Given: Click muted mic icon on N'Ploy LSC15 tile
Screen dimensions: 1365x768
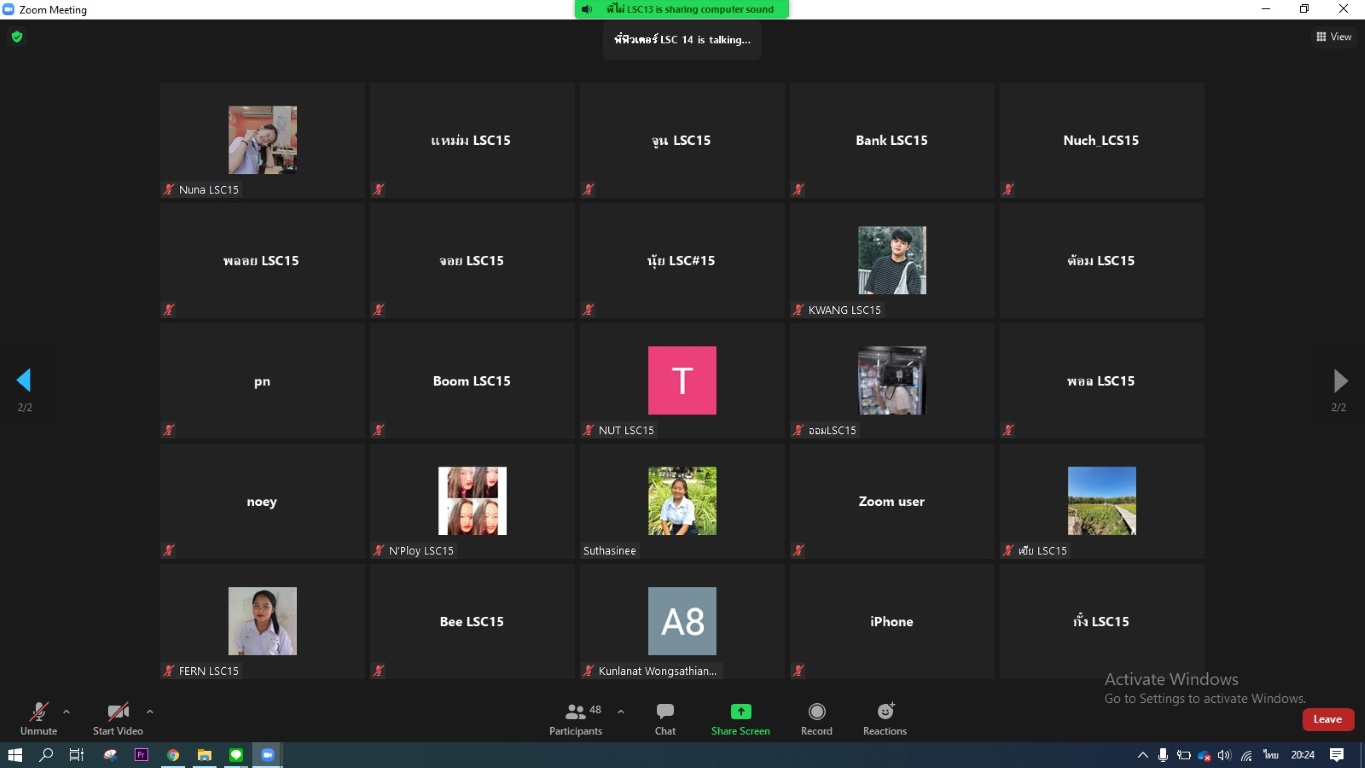Looking at the screenshot, I should [379, 550].
